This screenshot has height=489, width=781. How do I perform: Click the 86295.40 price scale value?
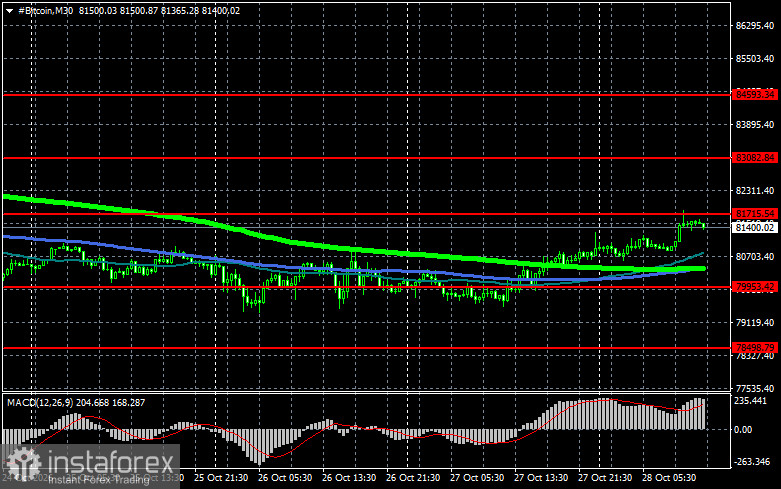755,26
